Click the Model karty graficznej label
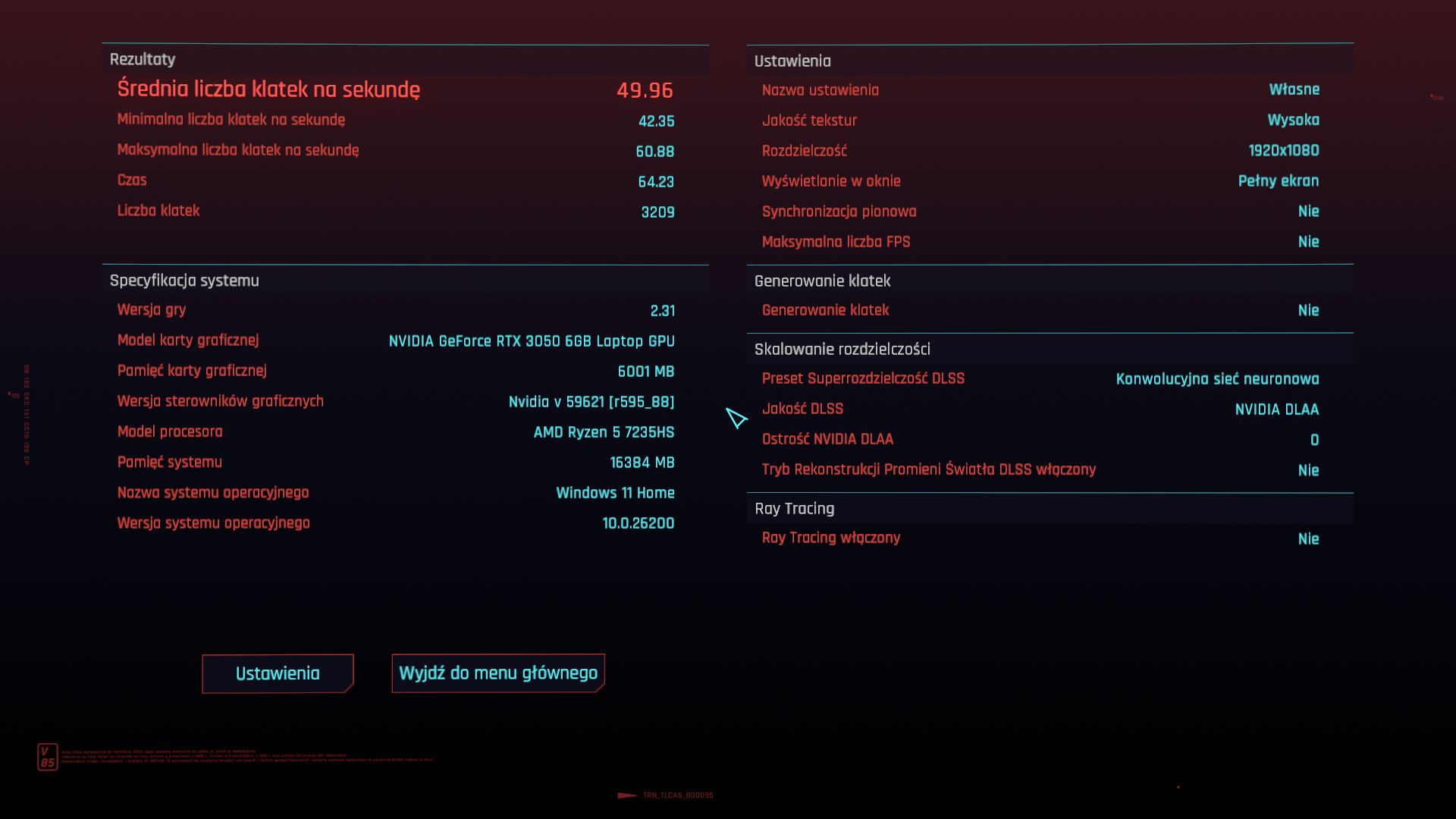This screenshot has height=819, width=1456. [x=187, y=340]
